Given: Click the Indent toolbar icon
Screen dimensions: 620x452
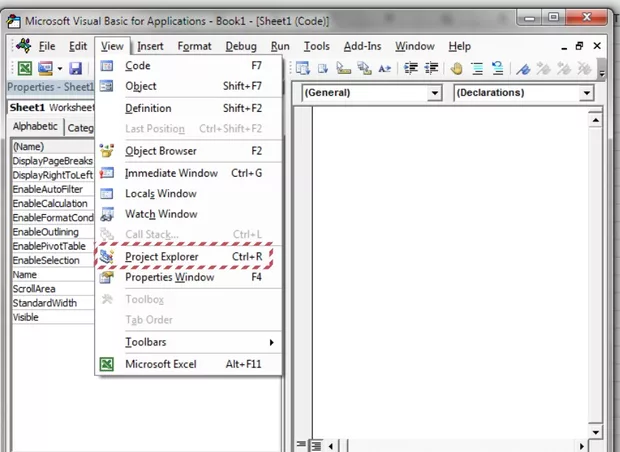Looking at the screenshot, I should (411, 68).
